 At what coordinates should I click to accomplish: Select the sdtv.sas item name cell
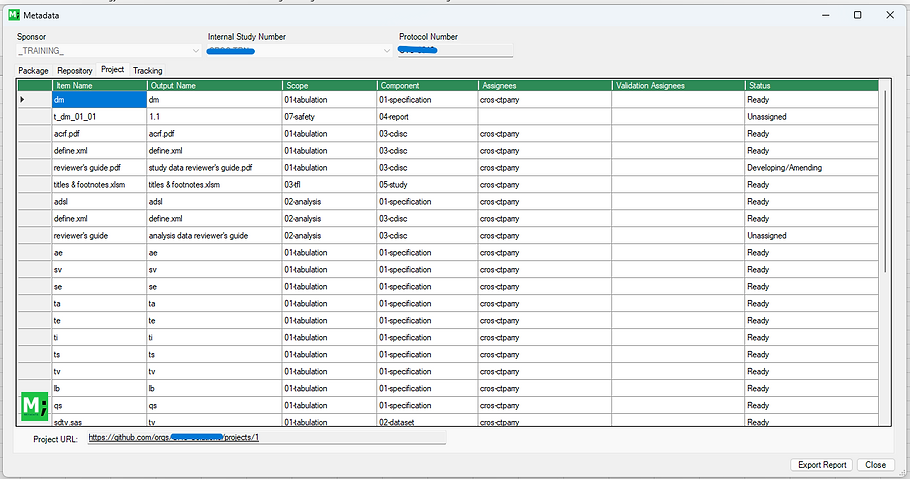pyautogui.click(x=99, y=421)
